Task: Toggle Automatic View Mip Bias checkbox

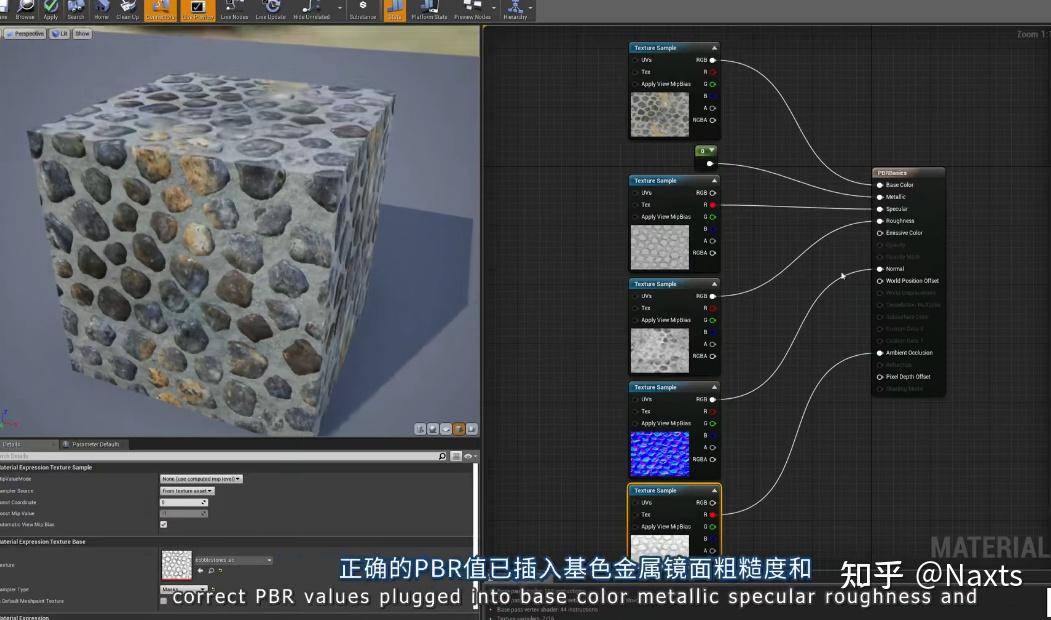Action: [164, 524]
